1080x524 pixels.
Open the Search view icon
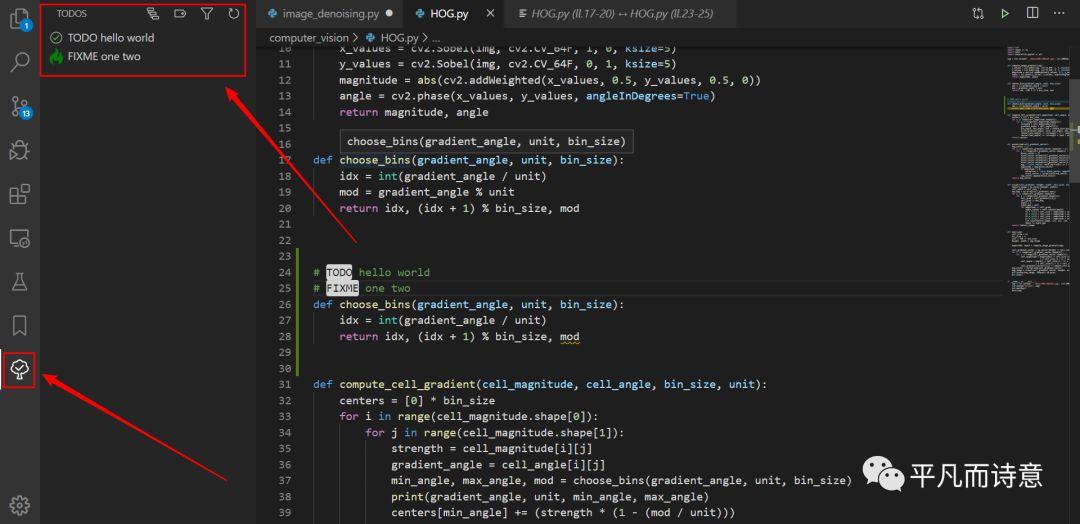pyautogui.click(x=19, y=63)
